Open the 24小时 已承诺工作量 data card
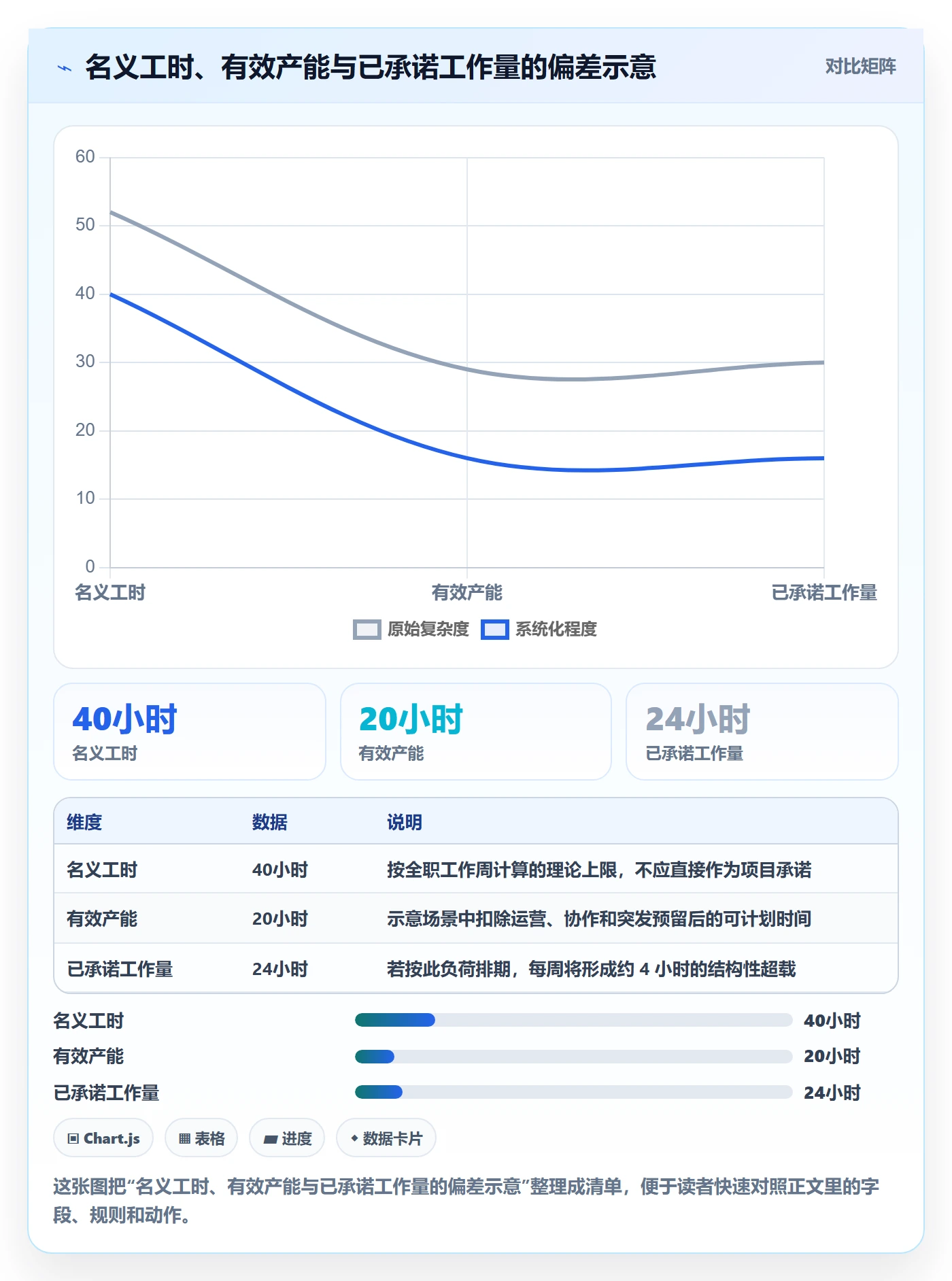The image size is (952, 1281). pyautogui.click(x=762, y=732)
